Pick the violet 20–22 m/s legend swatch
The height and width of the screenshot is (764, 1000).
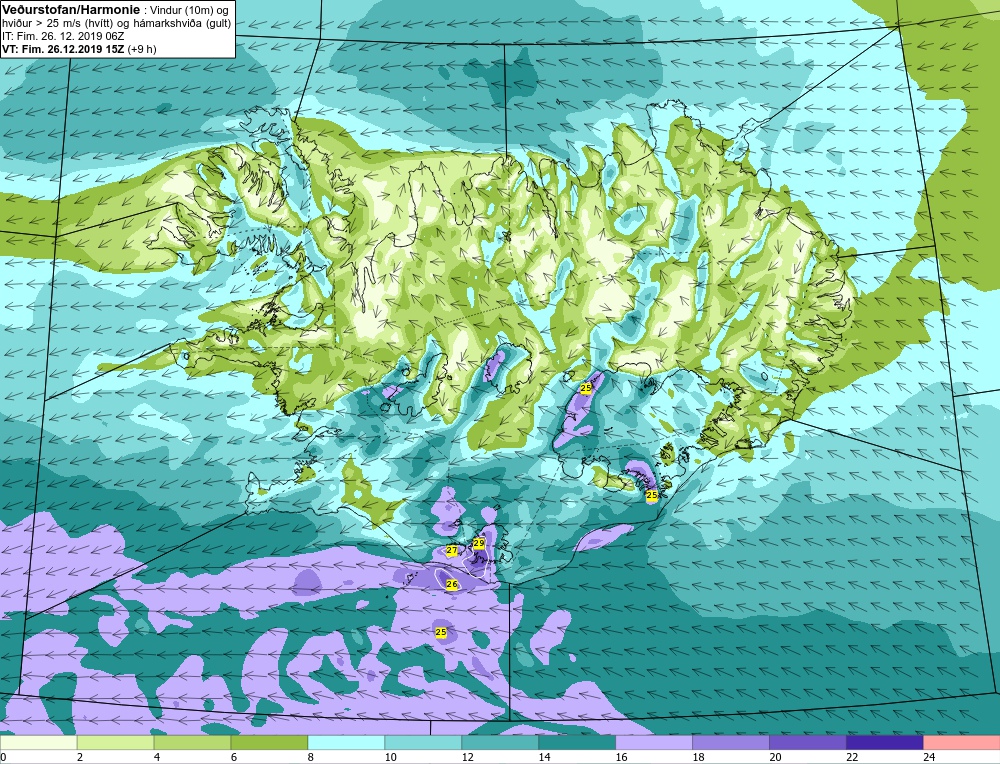(807, 743)
